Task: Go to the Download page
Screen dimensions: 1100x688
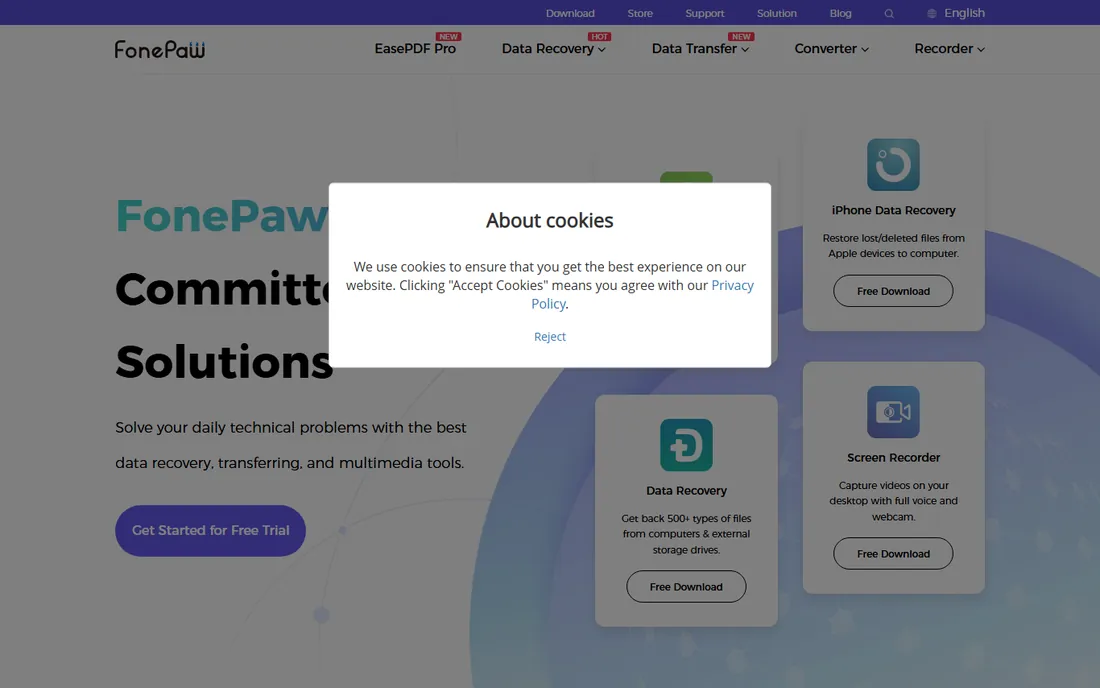Action: pyautogui.click(x=570, y=13)
